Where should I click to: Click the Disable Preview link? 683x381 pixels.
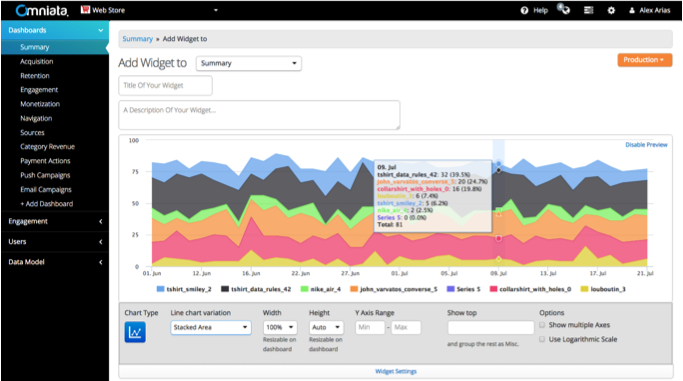point(646,145)
